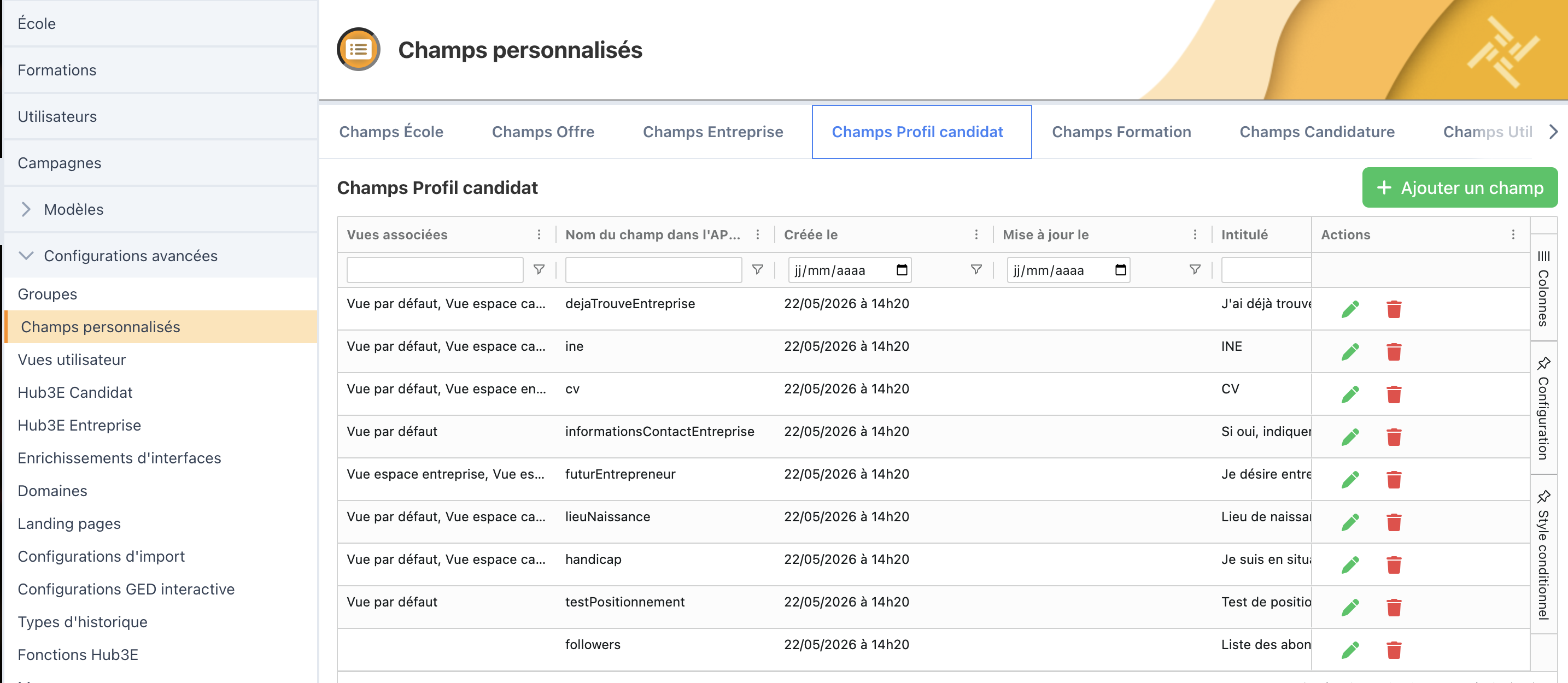Viewport: 1568px width, 683px height.
Task: Open filter options for Créée le column
Action: tap(976, 269)
